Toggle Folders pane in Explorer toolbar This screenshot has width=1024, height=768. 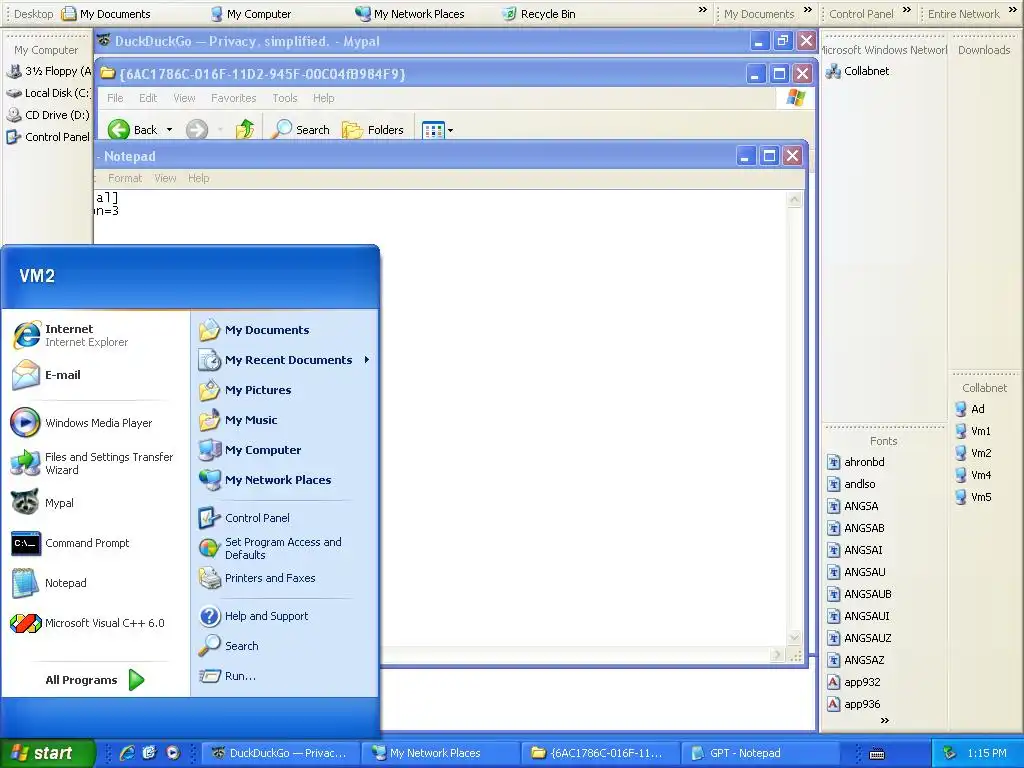click(x=373, y=129)
